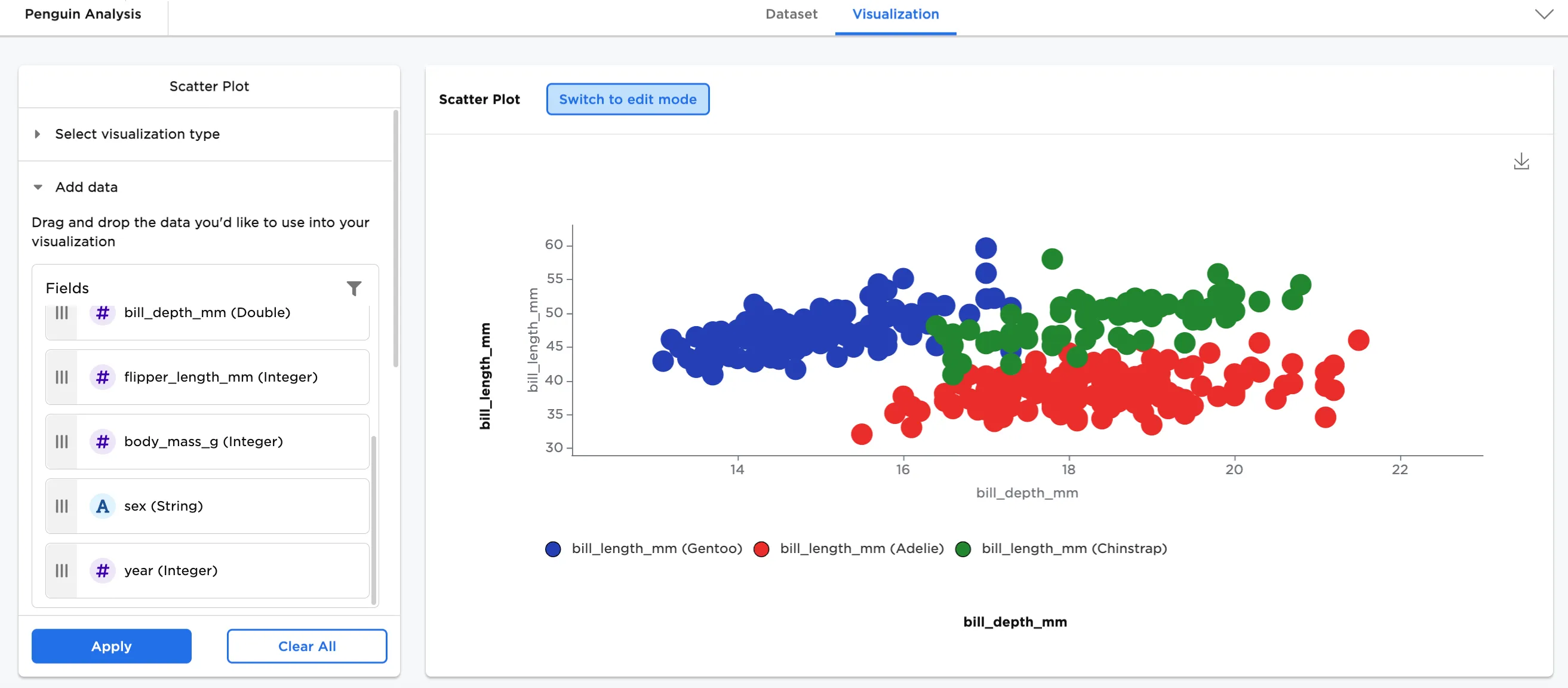Click the hash icon for body_mass_g
This screenshot has height=688, width=1568.
coord(102,441)
